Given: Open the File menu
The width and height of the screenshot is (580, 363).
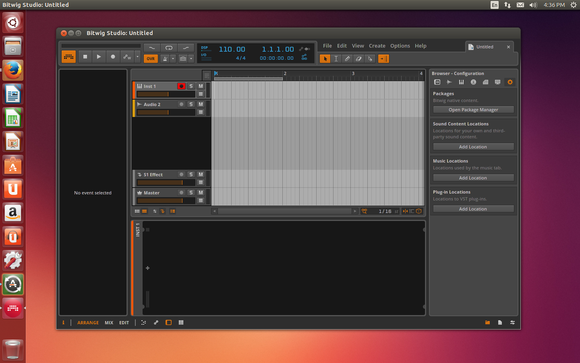Looking at the screenshot, I should click(327, 46).
